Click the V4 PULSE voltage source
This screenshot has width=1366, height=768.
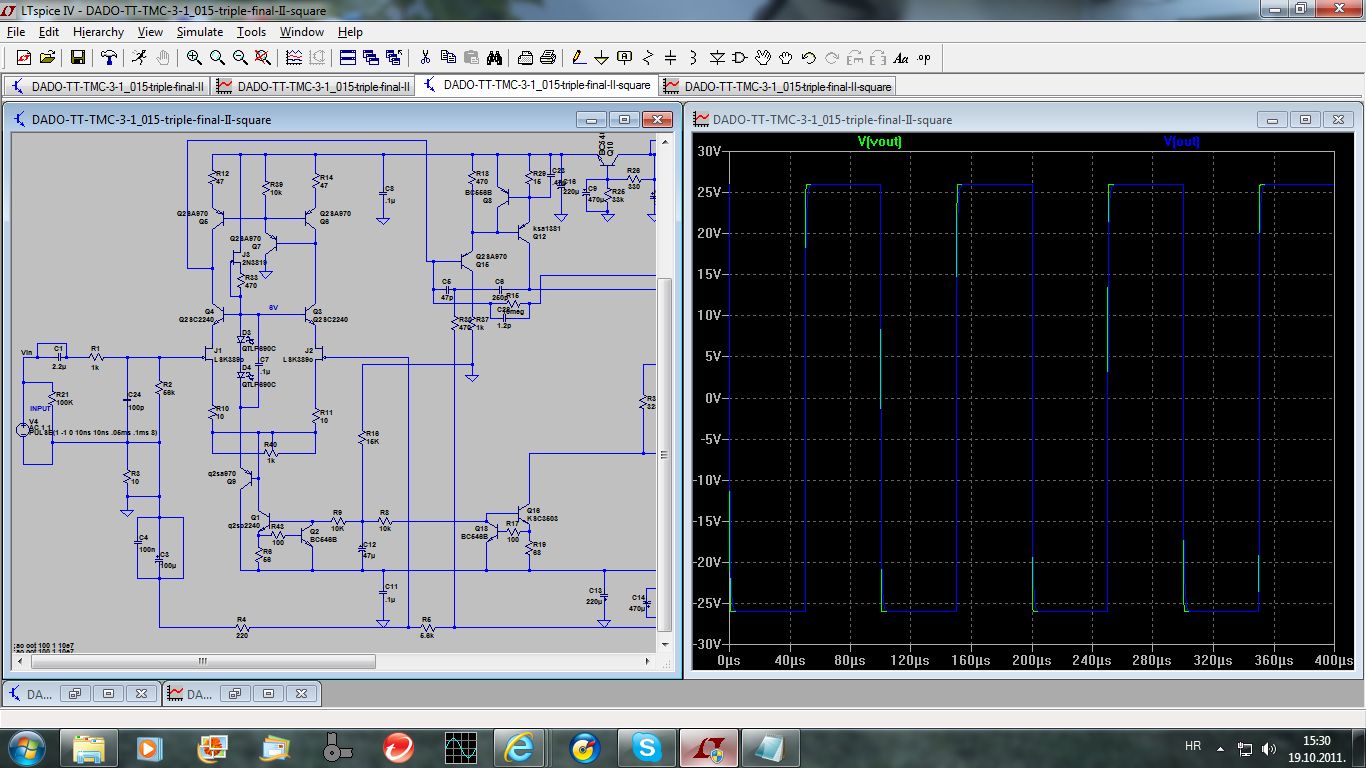(x=22, y=430)
